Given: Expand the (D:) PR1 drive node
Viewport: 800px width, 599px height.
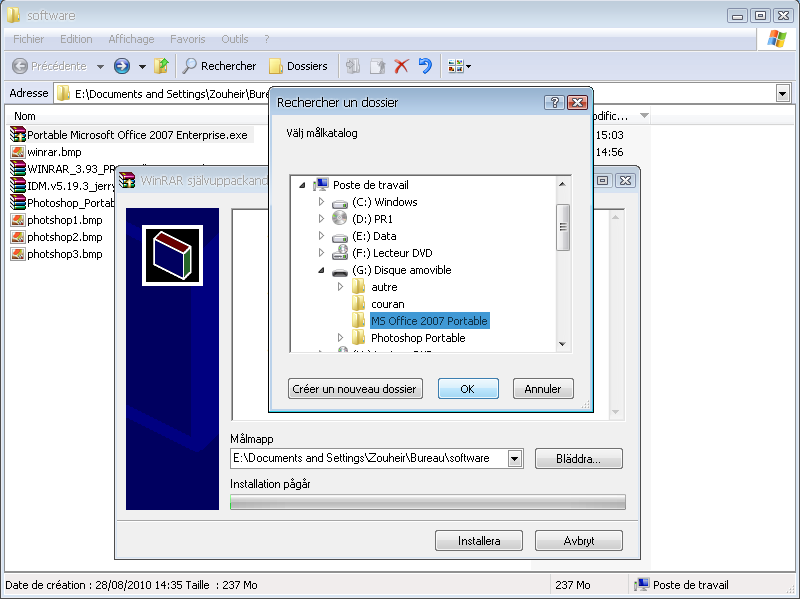Looking at the screenshot, I should coord(321,219).
